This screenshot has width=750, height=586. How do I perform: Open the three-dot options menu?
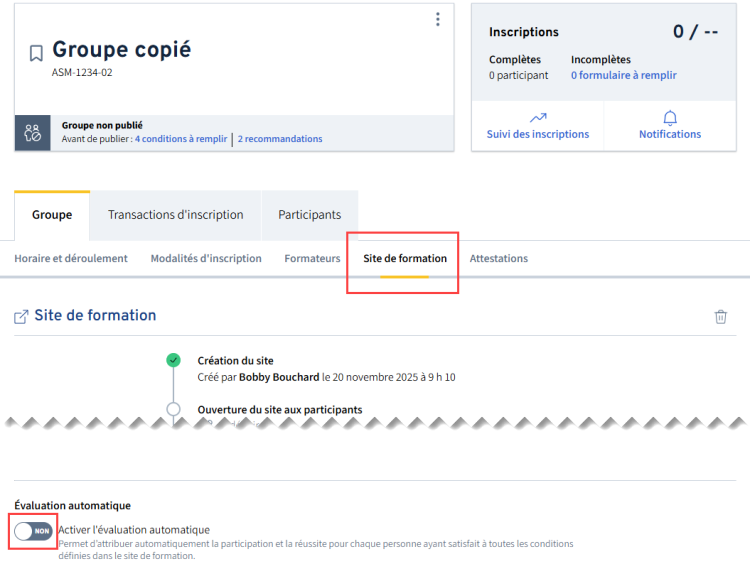437,19
